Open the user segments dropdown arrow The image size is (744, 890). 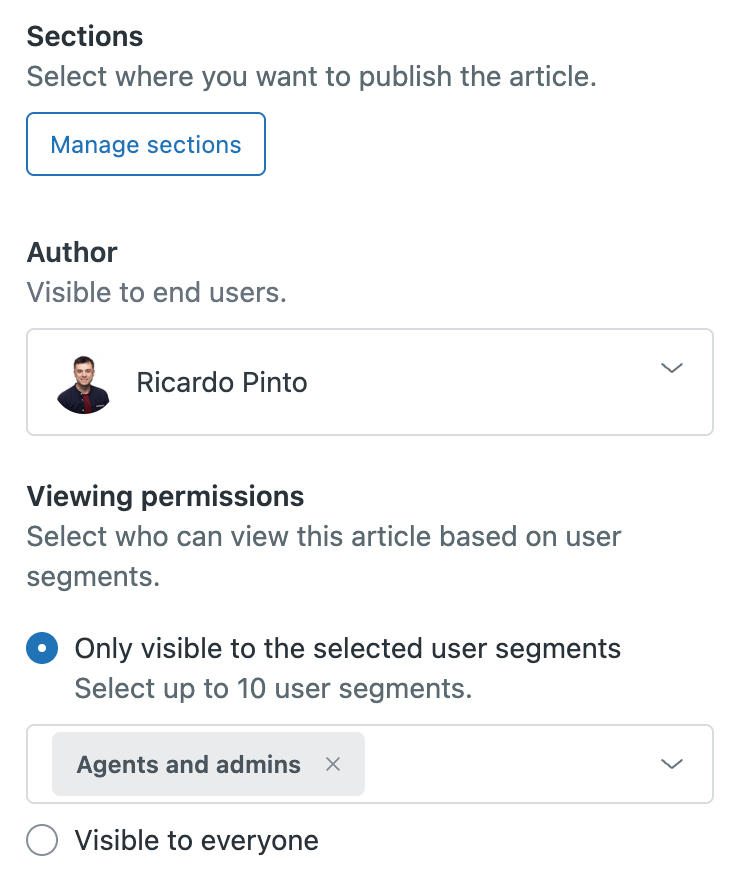point(672,765)
